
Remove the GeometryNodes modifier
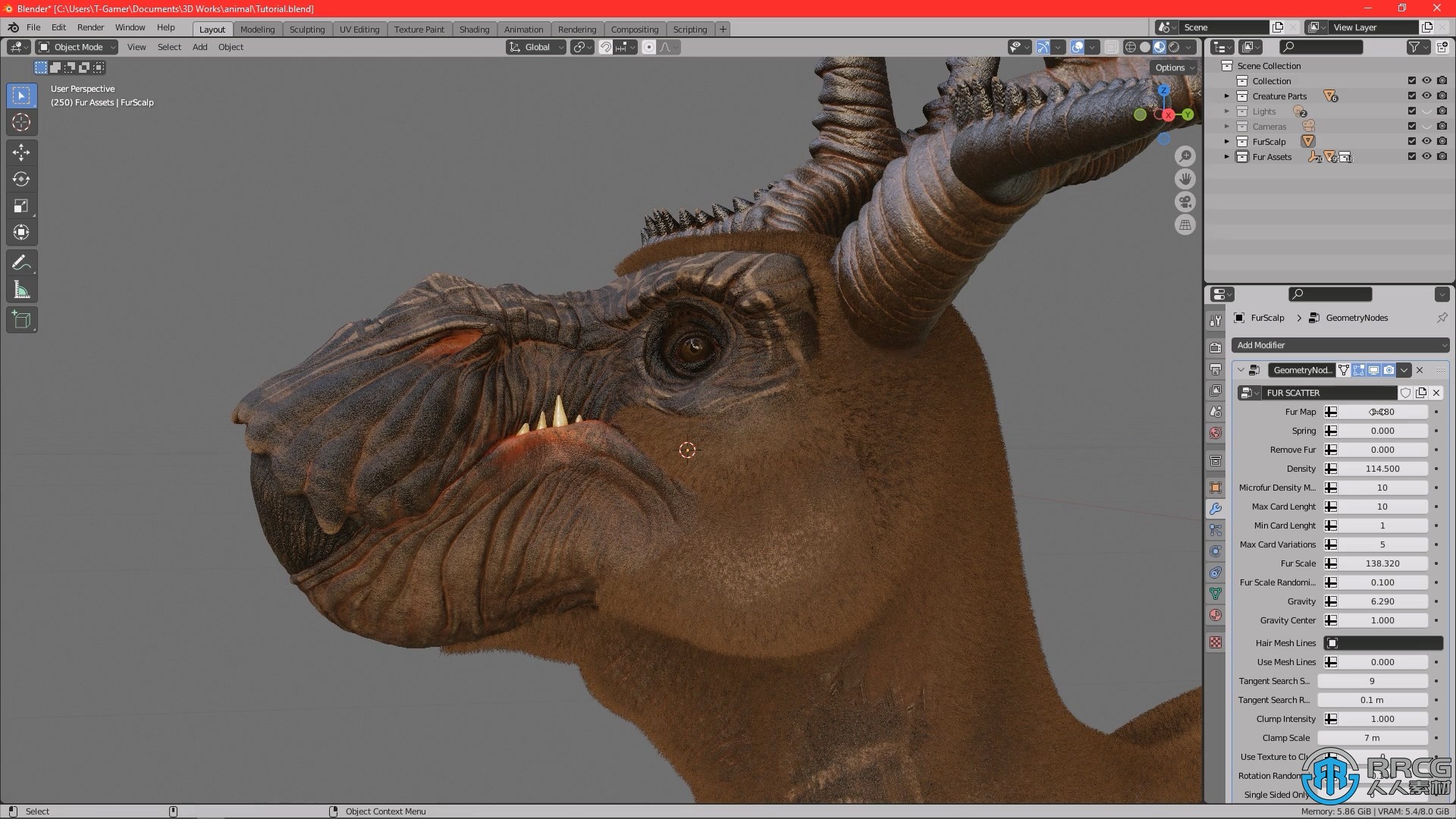[1420, 370]
